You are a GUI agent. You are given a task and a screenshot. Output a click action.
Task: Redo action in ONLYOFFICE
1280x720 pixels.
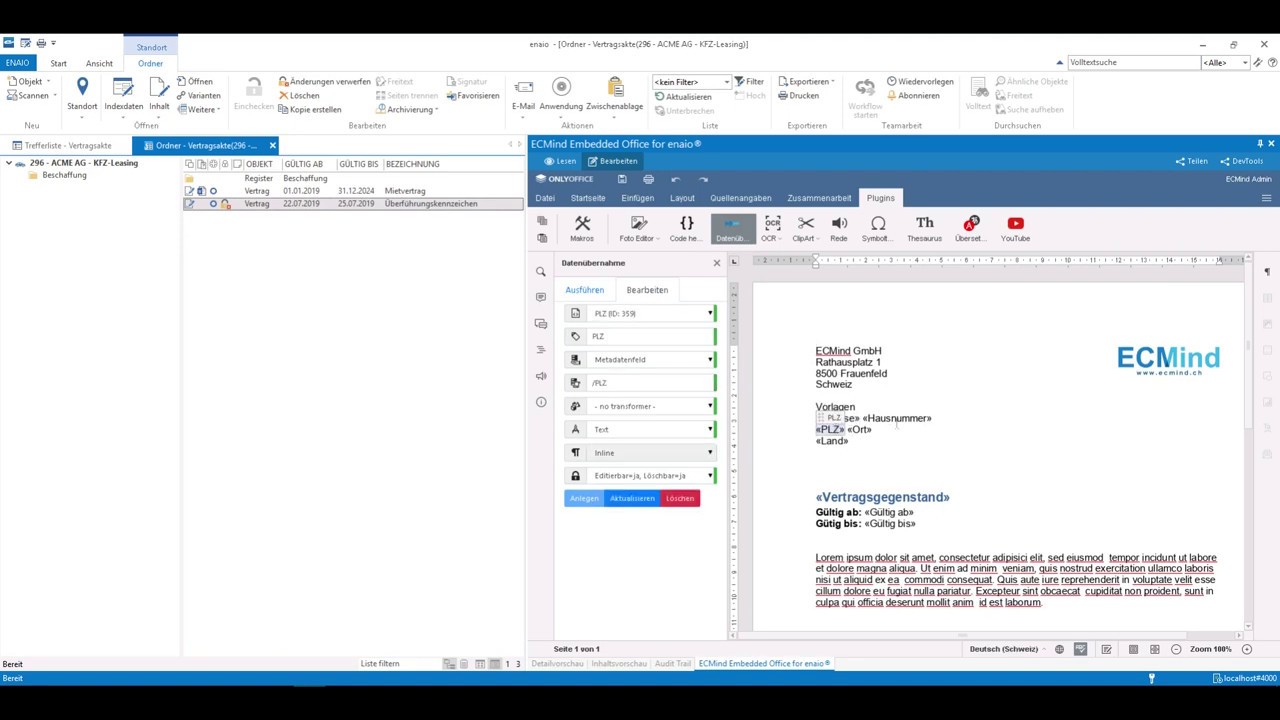pyautogui.click(x=703, y=179)
